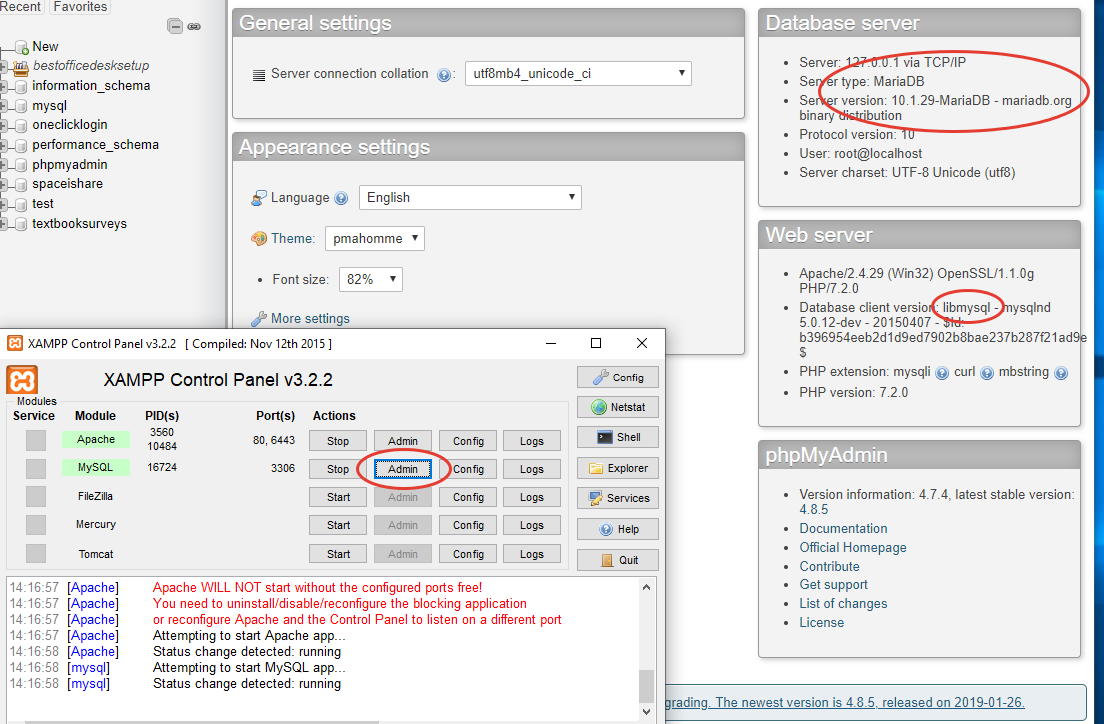The image size is (1104, 724).
Task: Click the XAMPP log scrollbar down arrow
Action: (x=646, y=712)
